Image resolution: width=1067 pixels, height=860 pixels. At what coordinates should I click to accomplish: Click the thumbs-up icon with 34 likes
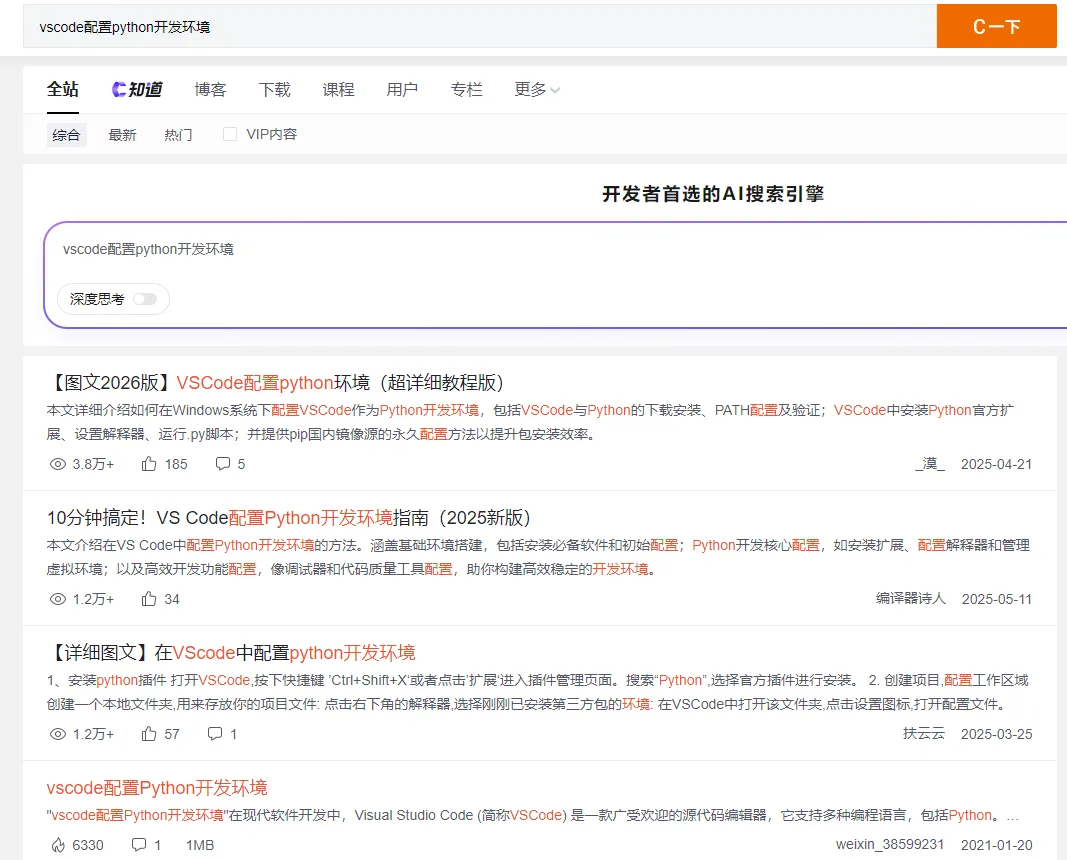click(149, 599)
